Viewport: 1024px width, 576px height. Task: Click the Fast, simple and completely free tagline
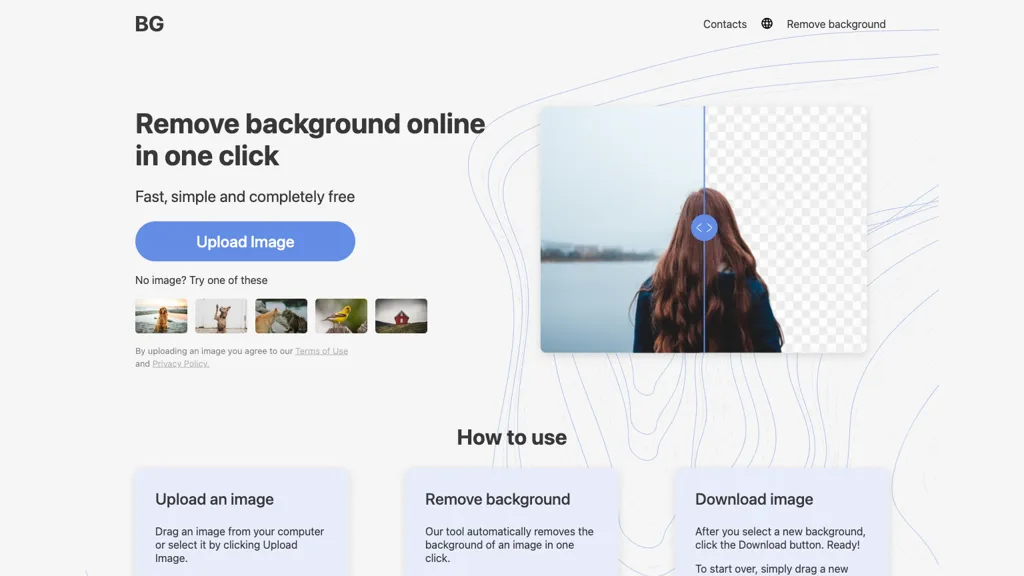point(245,196)
